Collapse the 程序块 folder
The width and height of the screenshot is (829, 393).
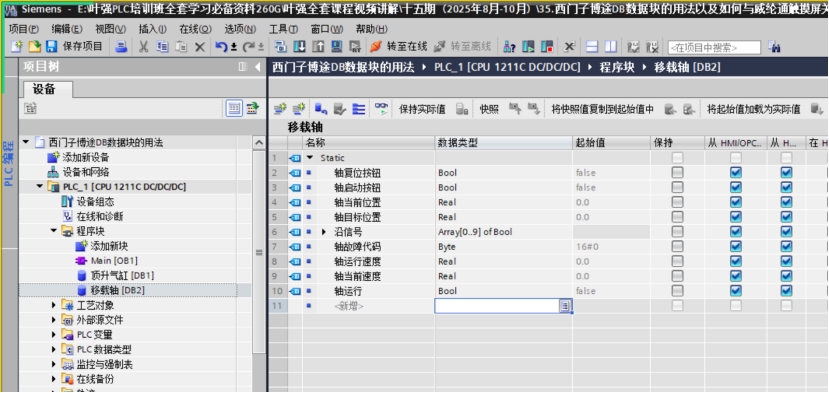pos(54,231)
